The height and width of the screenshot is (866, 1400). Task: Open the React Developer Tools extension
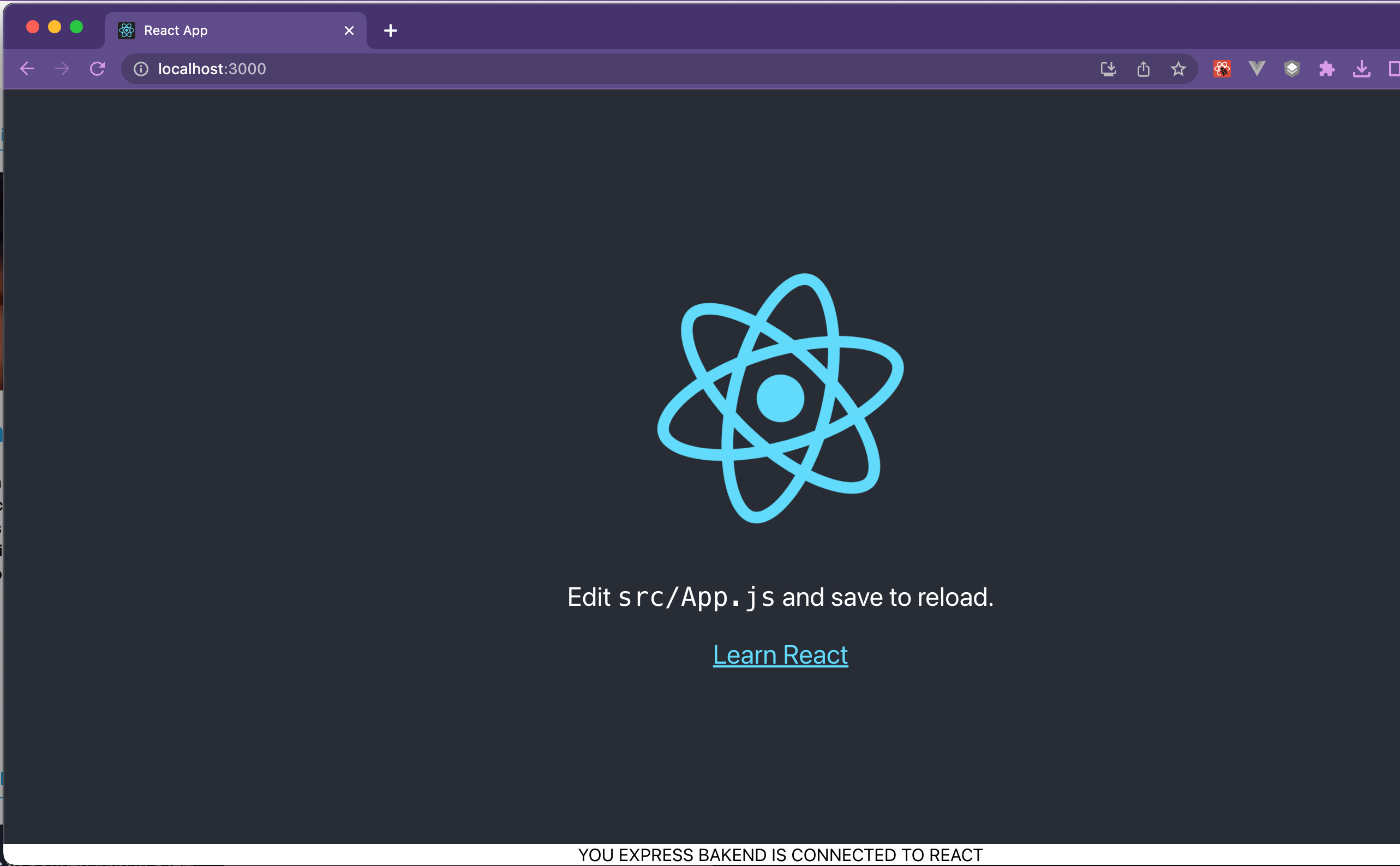tap(1222, 69)
